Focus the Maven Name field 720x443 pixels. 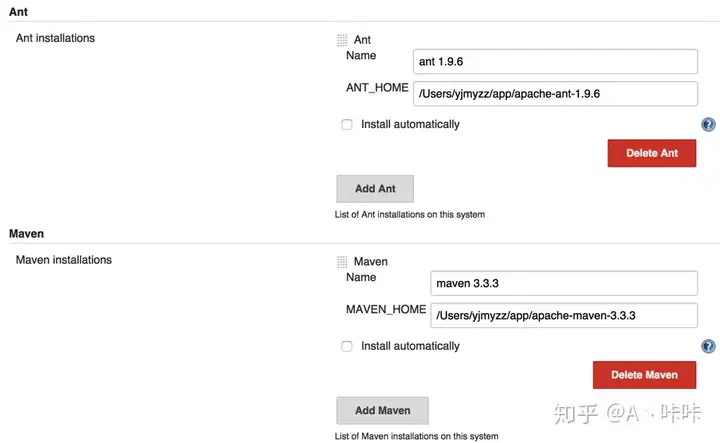[564, 283]
